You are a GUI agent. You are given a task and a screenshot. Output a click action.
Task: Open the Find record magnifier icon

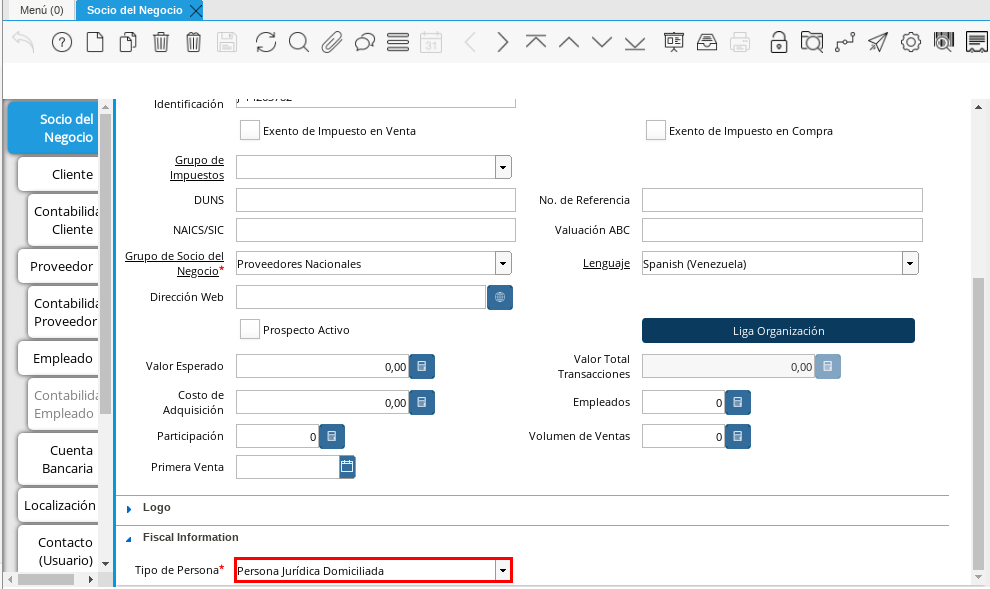click(x=298, y=42)
